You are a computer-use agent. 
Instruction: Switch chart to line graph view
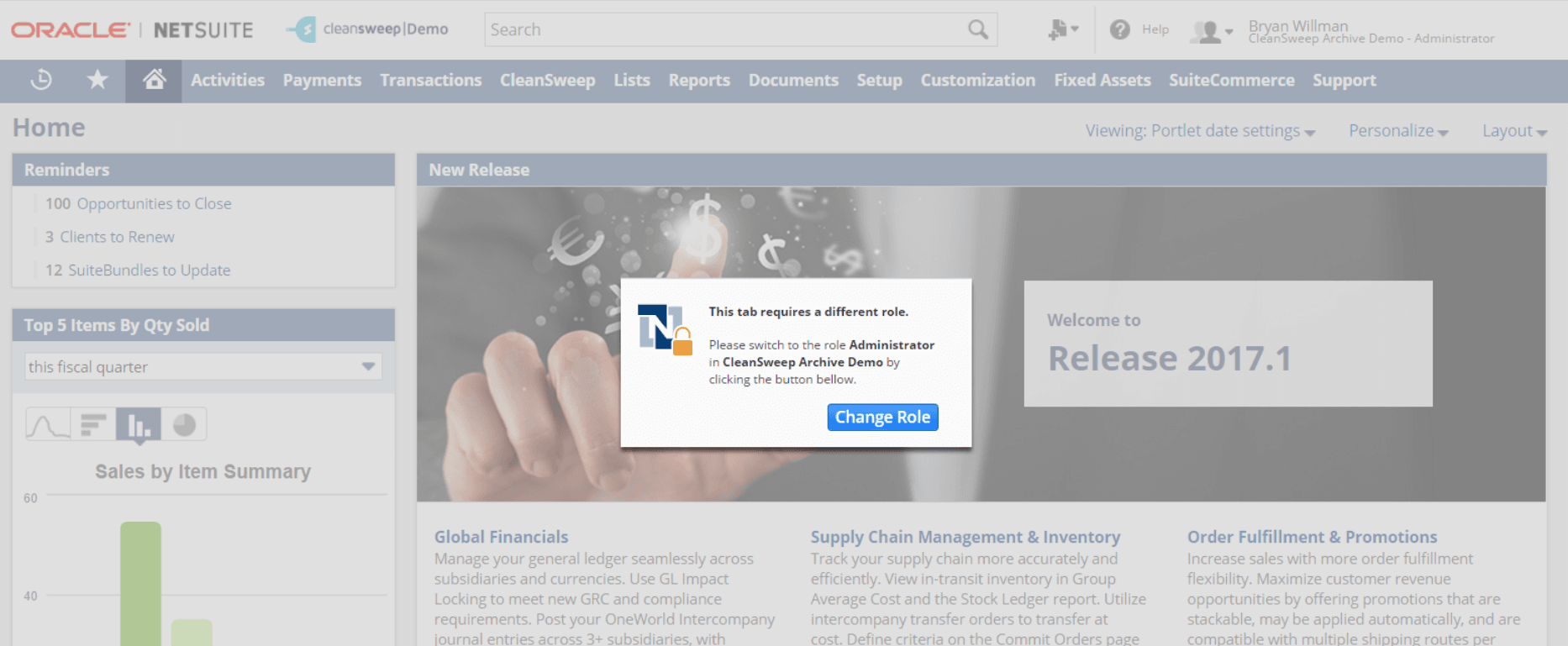tap(48, 424)
